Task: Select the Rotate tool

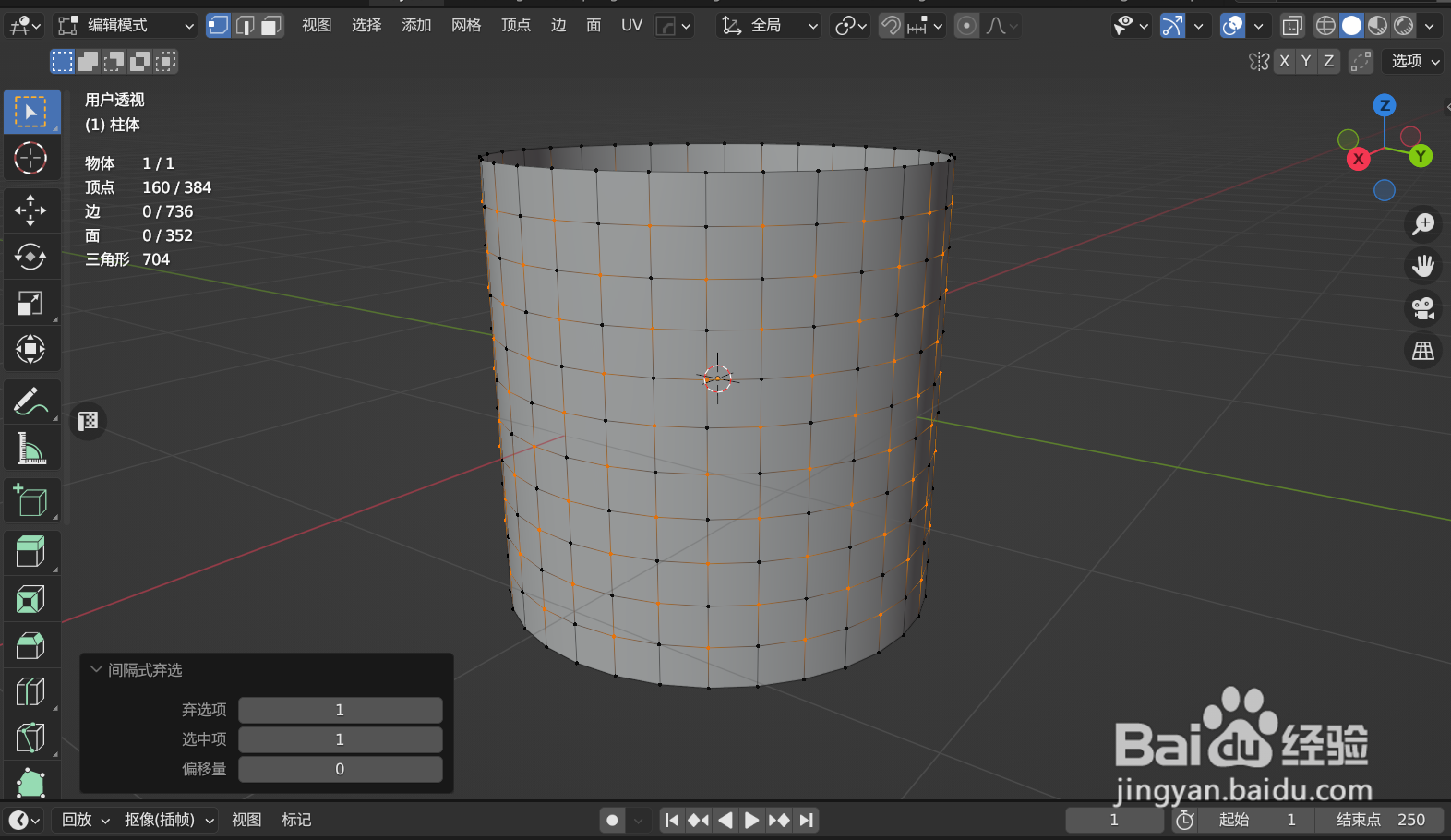Action: click(31, 257)
